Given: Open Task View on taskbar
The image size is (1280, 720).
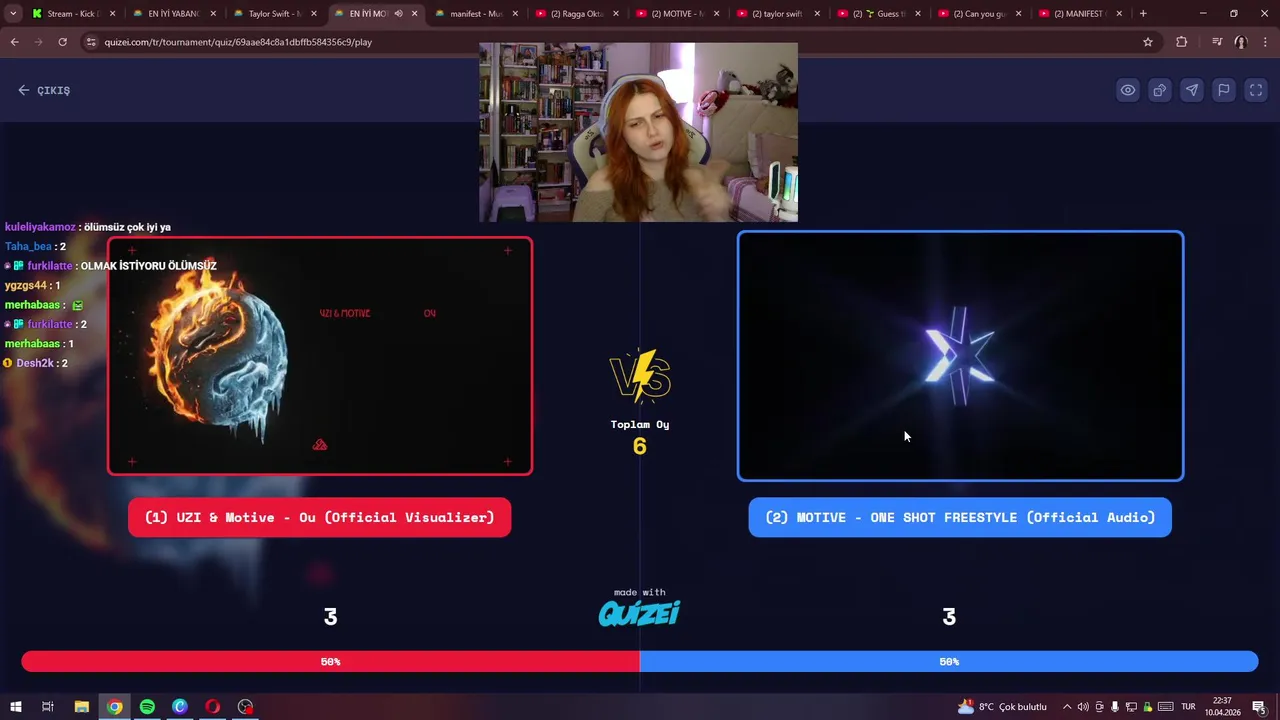Looking at the screenshot, I should click(48, 707).
